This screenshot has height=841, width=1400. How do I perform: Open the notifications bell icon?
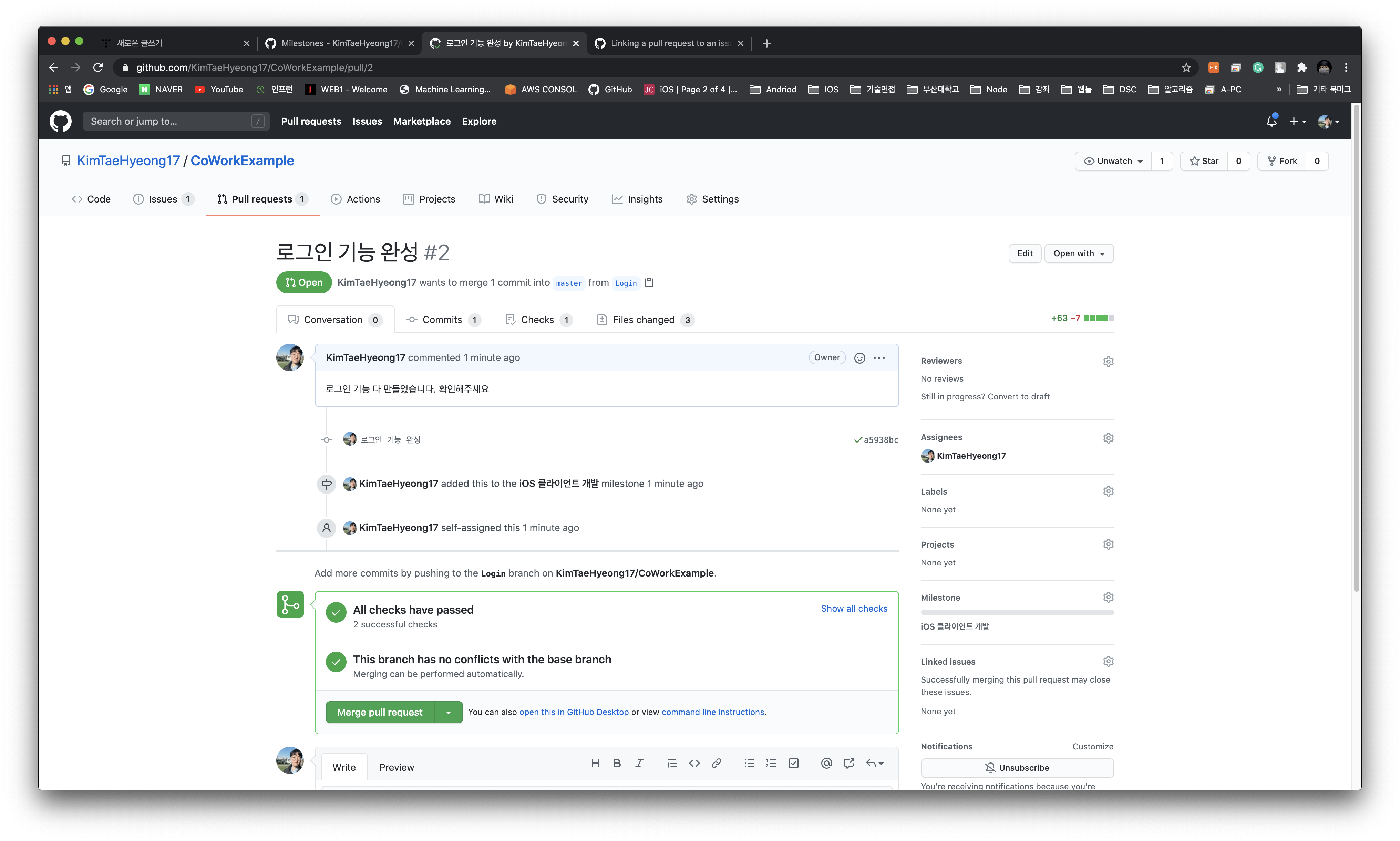click(1272, 121)
